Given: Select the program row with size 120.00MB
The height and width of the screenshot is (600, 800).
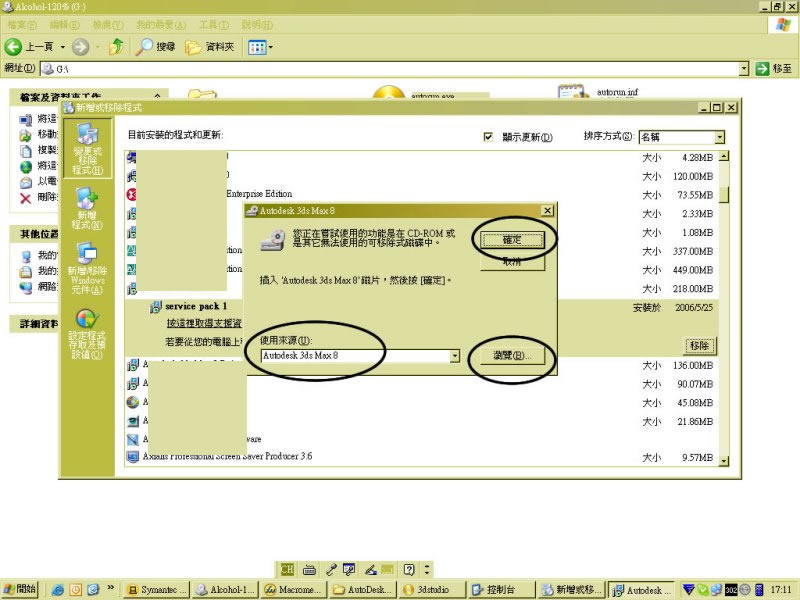Looking at the screenshot, I should pyautogui.click(x=422, y=176).
